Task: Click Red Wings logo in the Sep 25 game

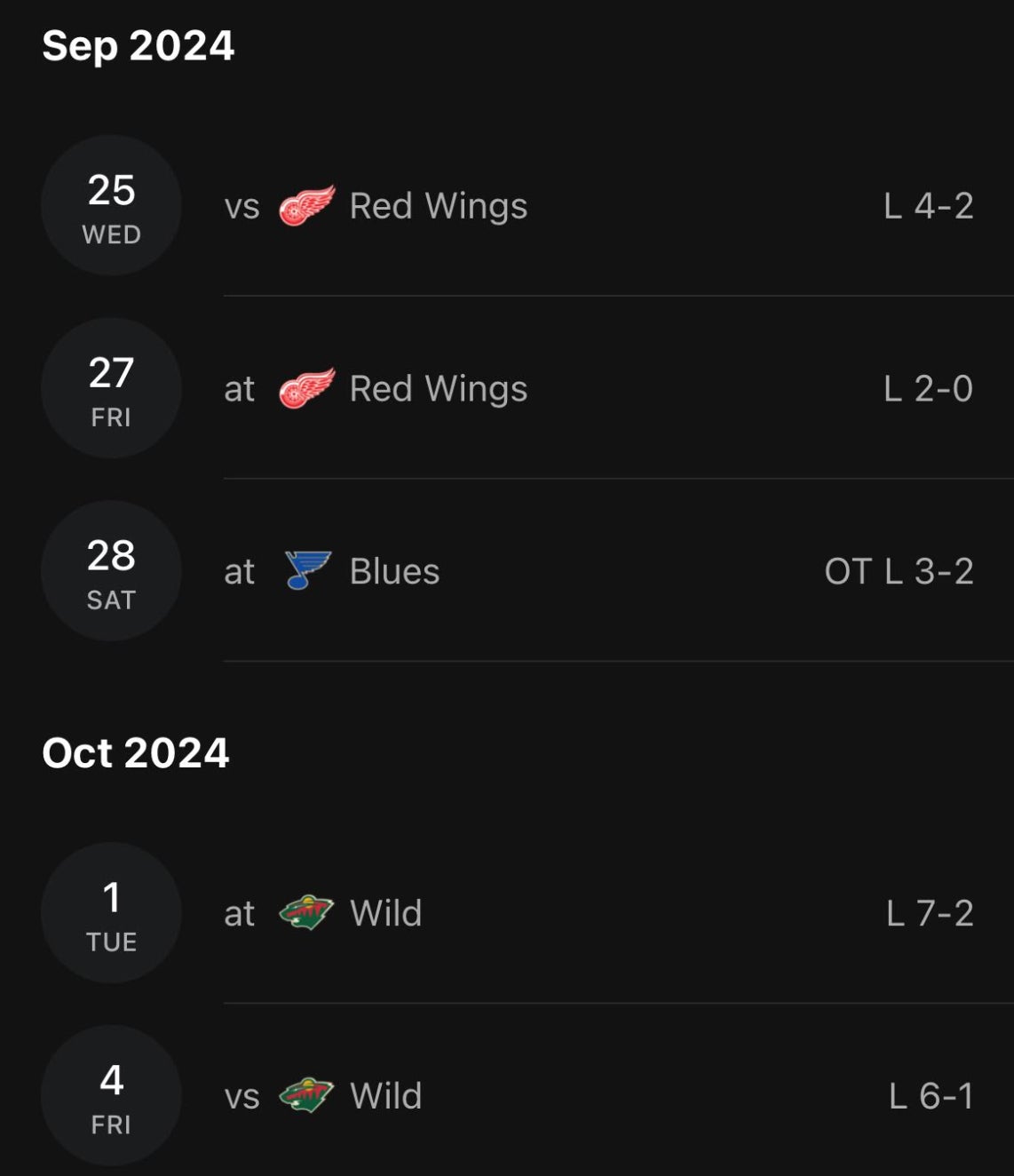Action: [x=307, y=206]
